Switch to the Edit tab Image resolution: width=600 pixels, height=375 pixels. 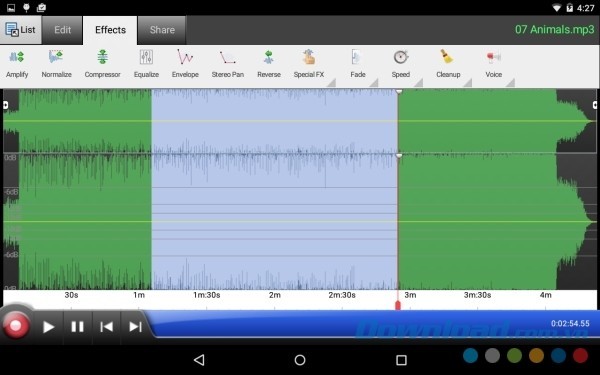pyautogui.click(x=62, y=30)
